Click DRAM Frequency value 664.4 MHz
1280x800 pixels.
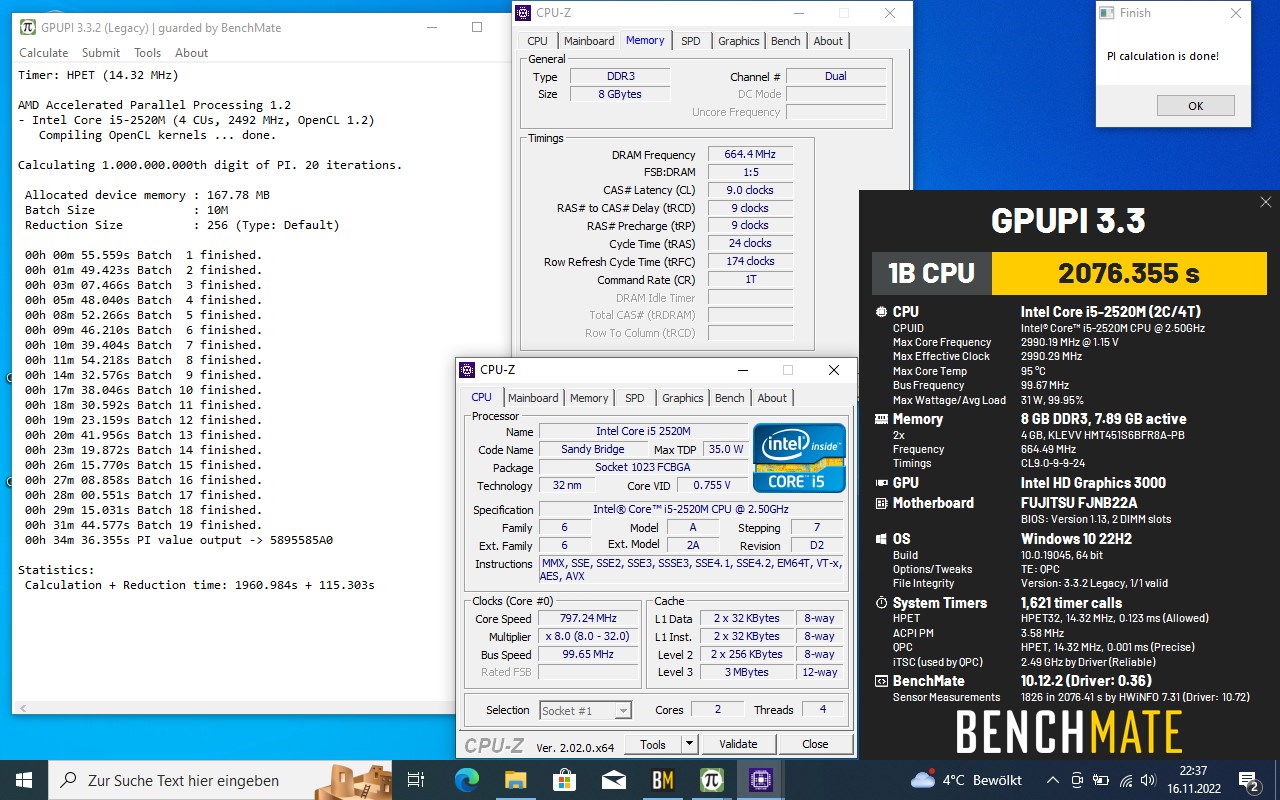click(x=750, y=154)
